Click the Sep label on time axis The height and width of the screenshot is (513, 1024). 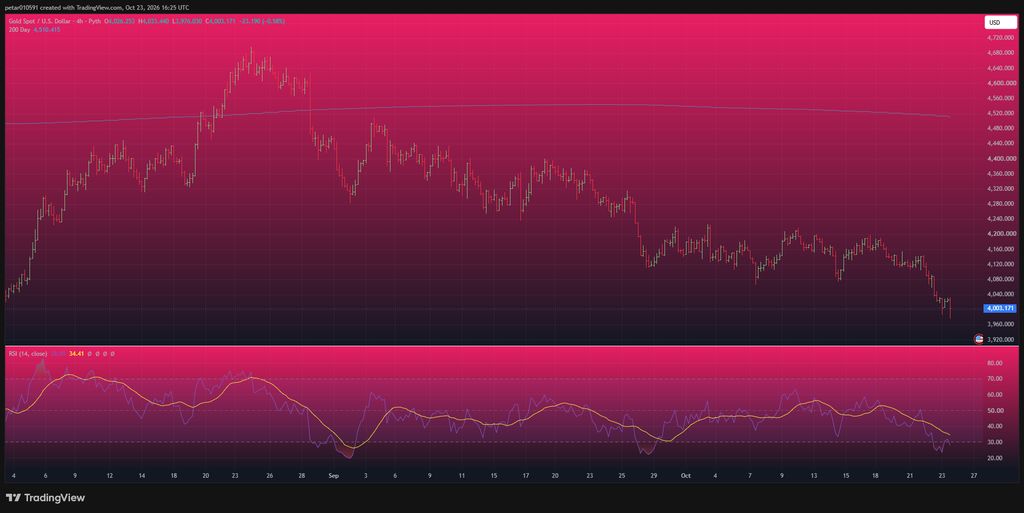tap(334, 476)
